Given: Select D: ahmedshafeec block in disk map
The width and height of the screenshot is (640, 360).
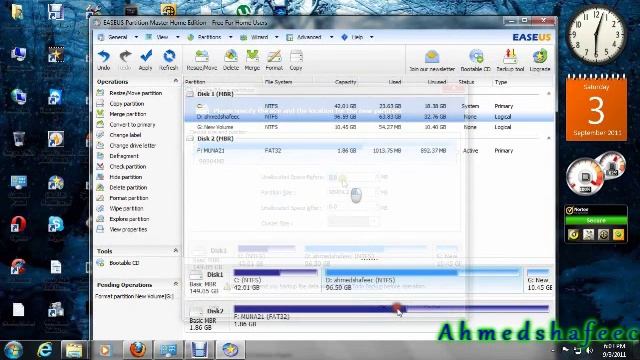Looking at the screenshot, I should [422, 280].
